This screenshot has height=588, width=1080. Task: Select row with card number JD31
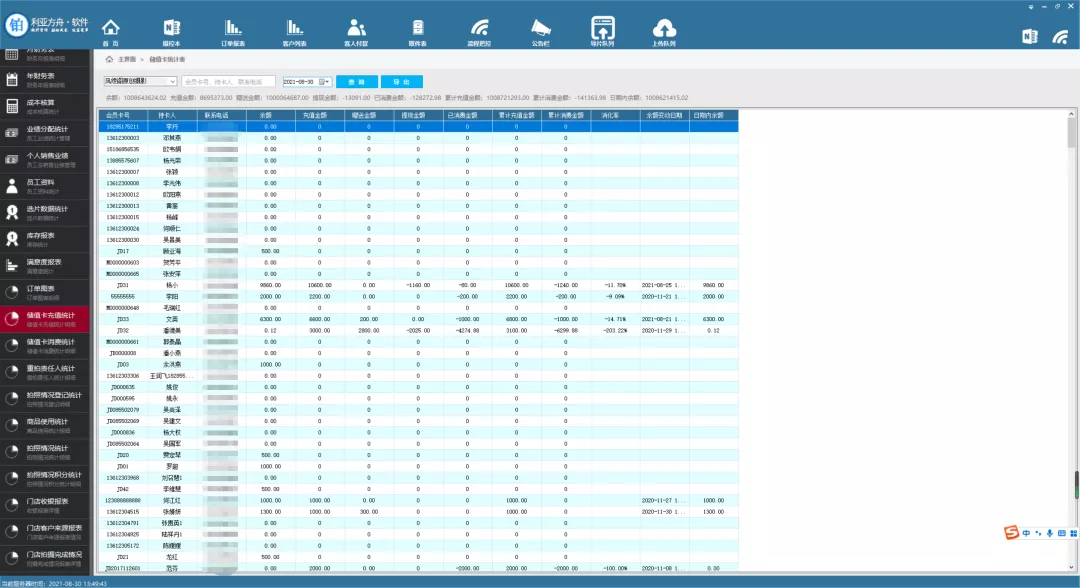[418, 285]
